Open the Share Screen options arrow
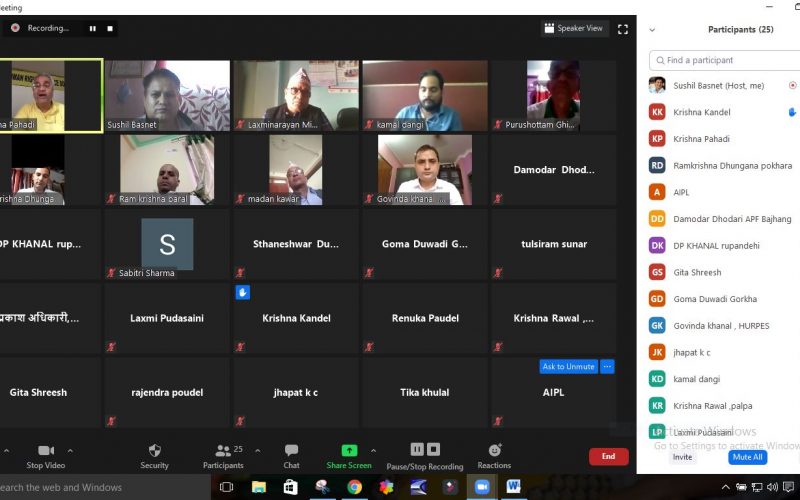 tap(374, 451)
